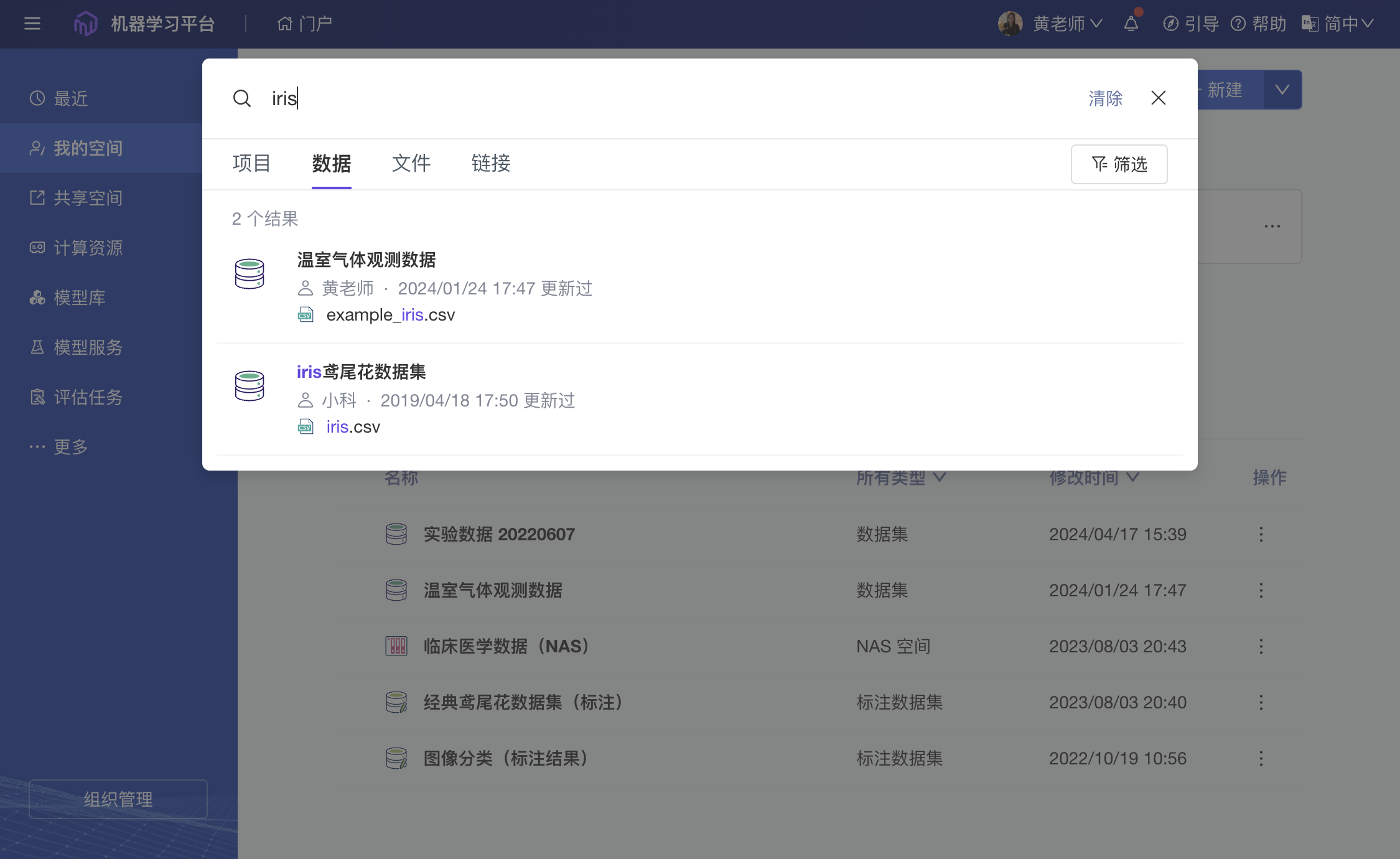Click the 筛选 filter button

point(1119,164)
